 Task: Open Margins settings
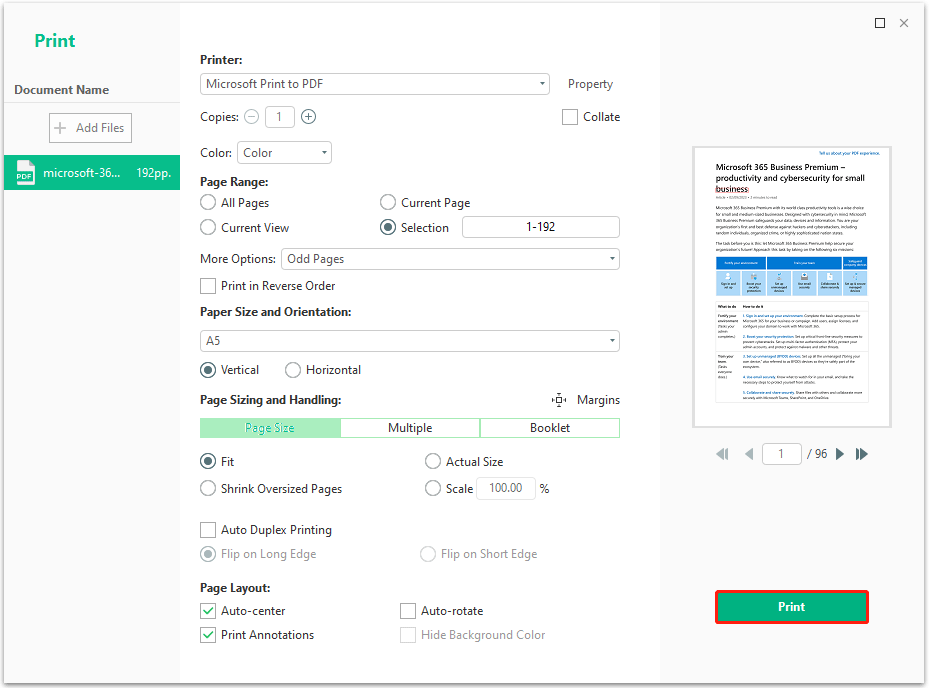coord(598,400)
